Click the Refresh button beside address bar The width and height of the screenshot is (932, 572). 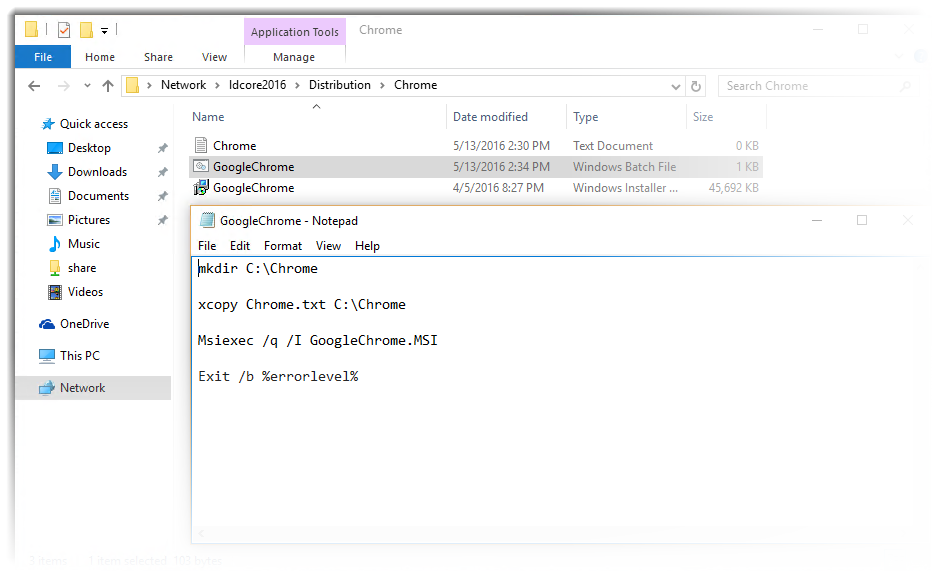click(x=696, y=86)
